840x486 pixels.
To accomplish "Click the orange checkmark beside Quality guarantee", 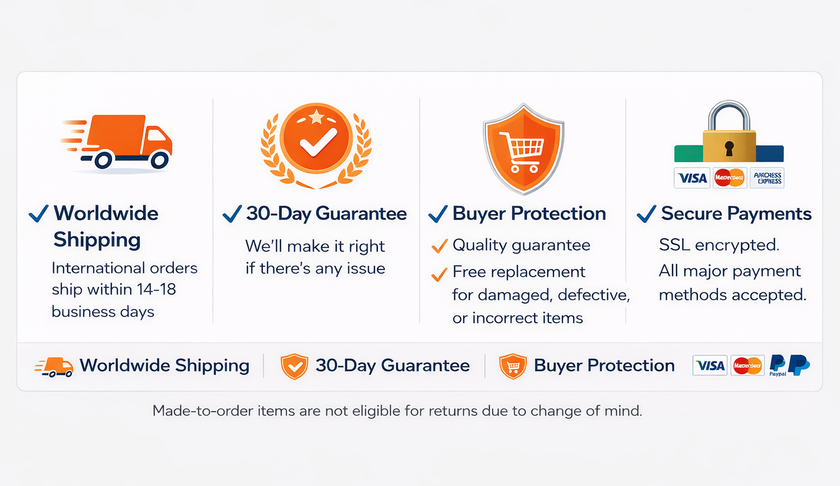I will (x=439, y=246).
